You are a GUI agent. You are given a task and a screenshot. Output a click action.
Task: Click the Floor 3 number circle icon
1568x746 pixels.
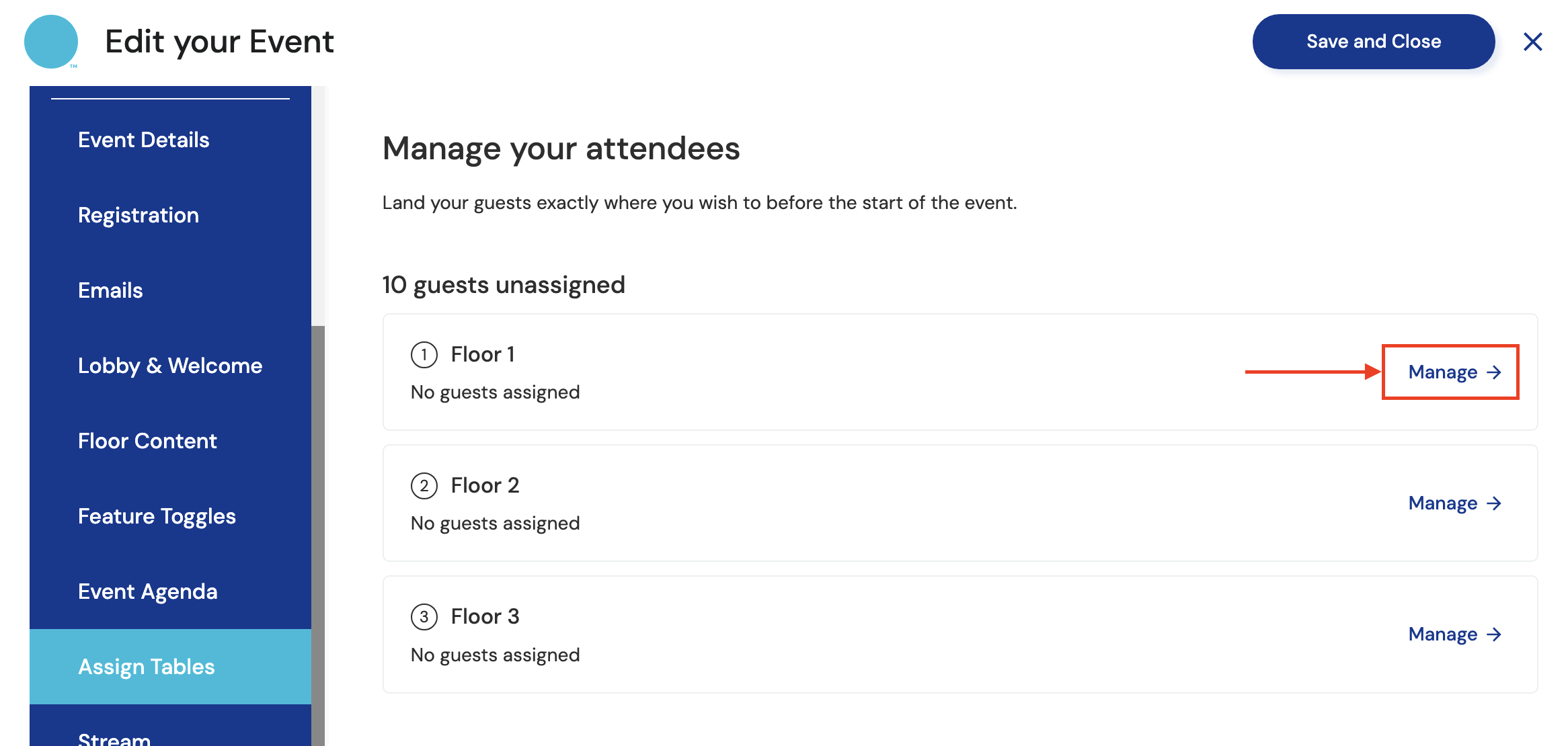[424, 617]
